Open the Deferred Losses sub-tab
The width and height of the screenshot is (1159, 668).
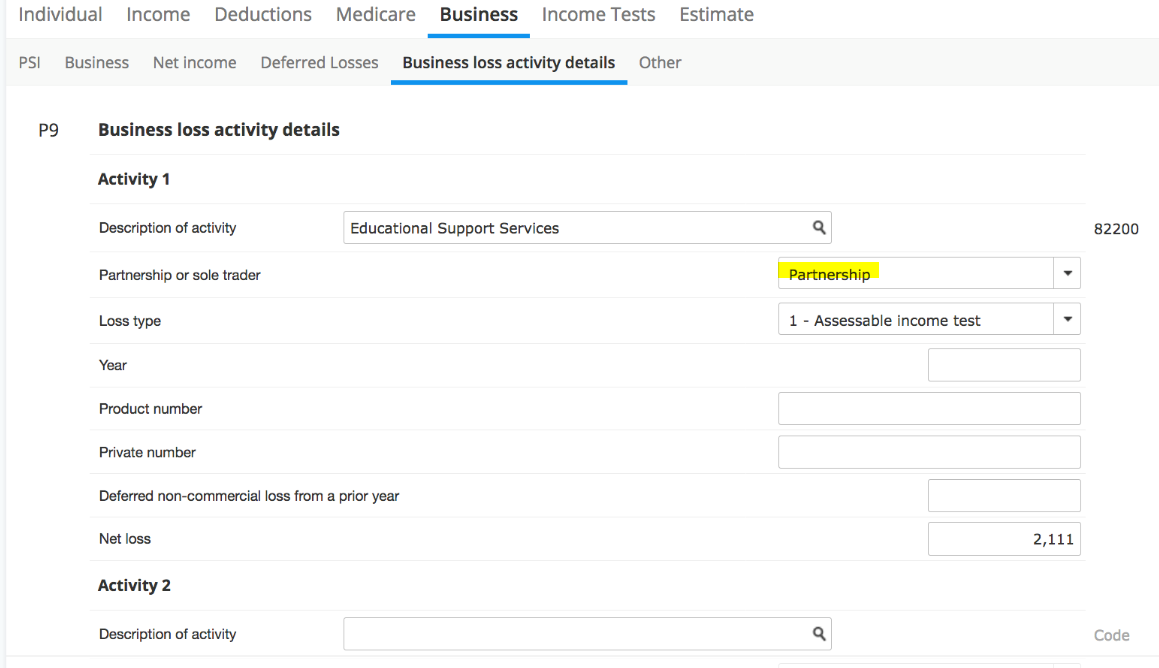(319, 63)
